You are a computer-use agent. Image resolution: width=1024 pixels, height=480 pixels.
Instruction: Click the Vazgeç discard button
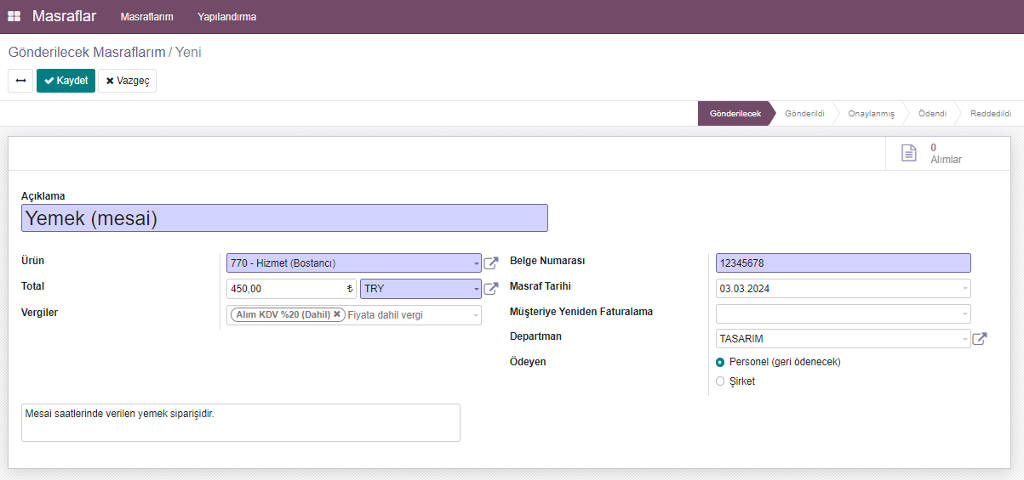tap(127, 81)
